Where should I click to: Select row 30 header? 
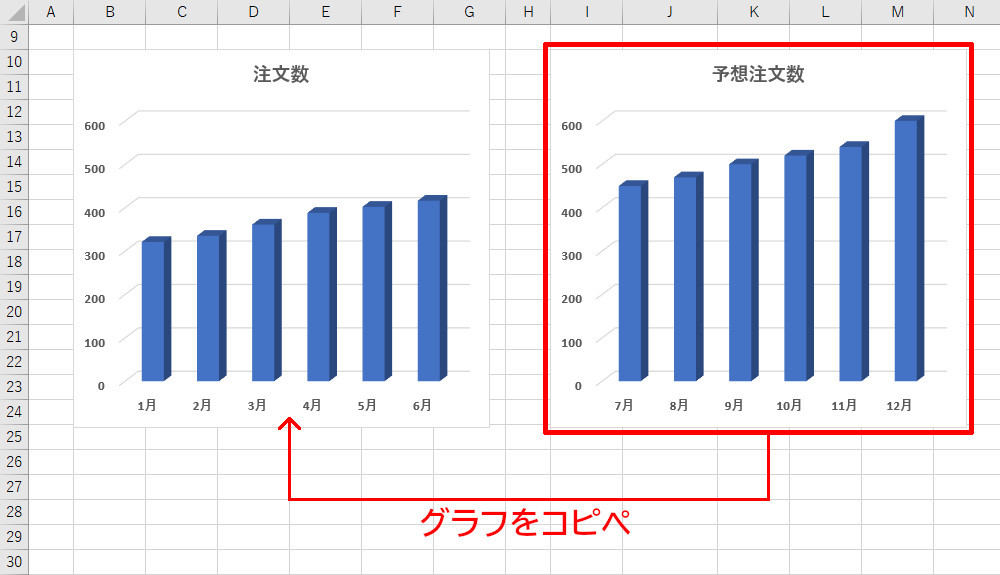pyautogui.click(x=14, y=562)
